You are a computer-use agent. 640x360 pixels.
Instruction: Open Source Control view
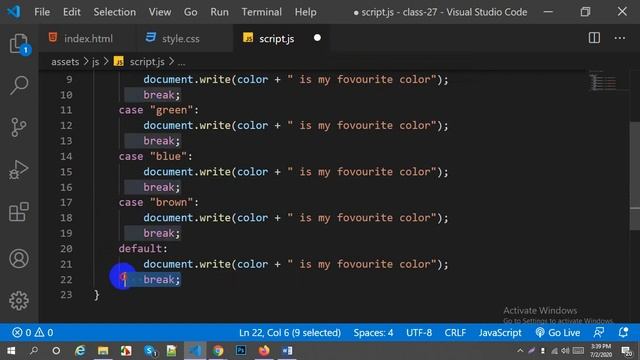click(x=19, y=127)
